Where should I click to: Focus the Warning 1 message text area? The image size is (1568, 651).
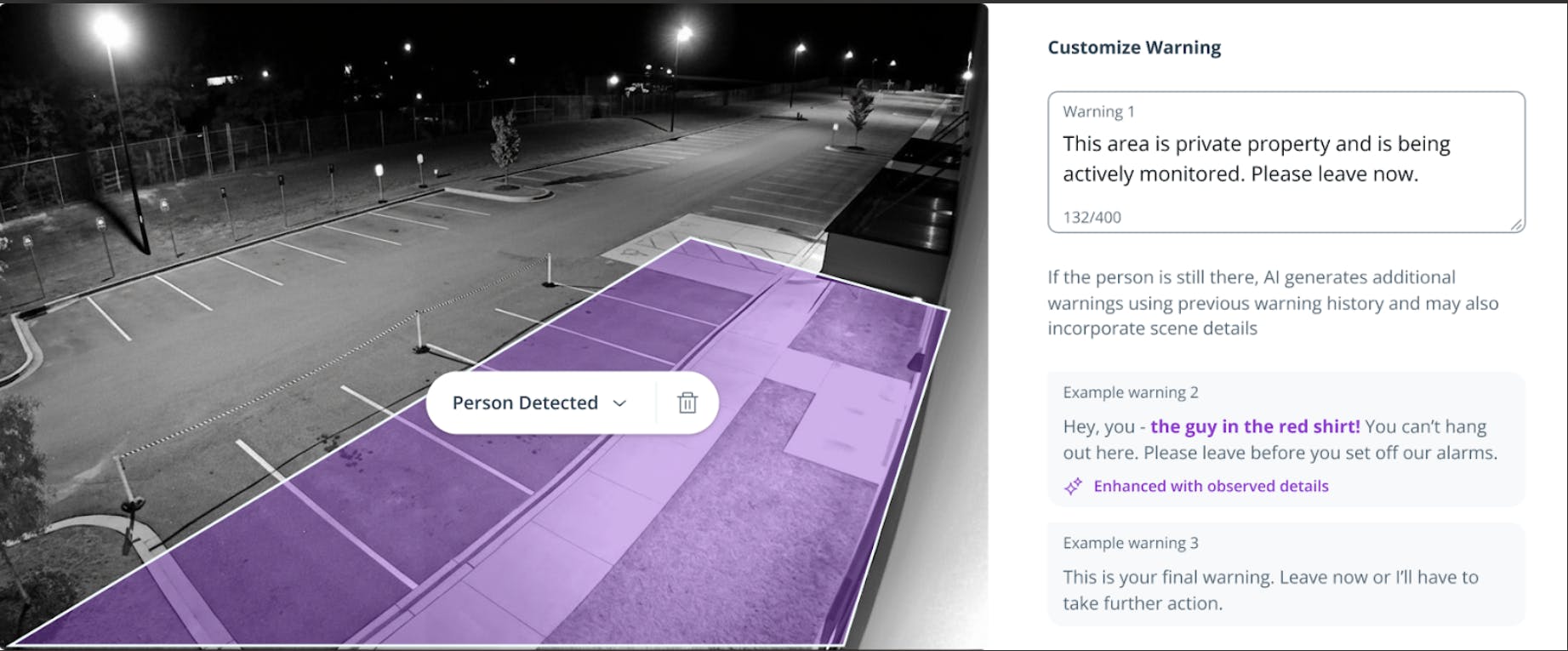pyautogui.click(x=1285, y=159)
